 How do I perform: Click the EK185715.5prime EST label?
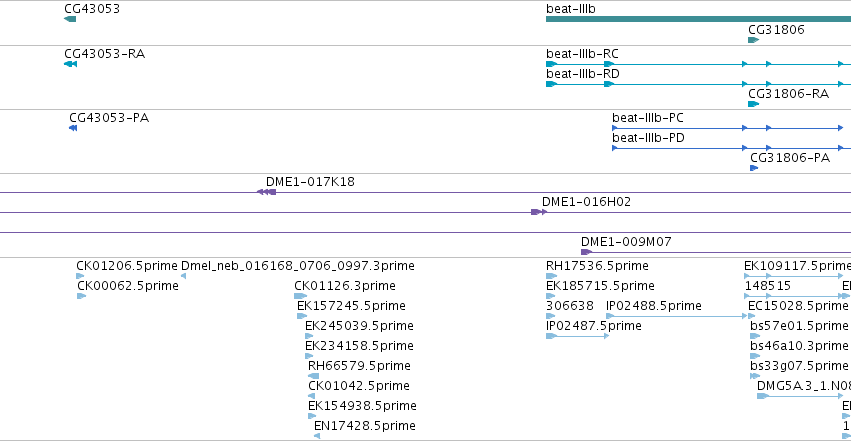pyautogui.click(x=600, y=286)
